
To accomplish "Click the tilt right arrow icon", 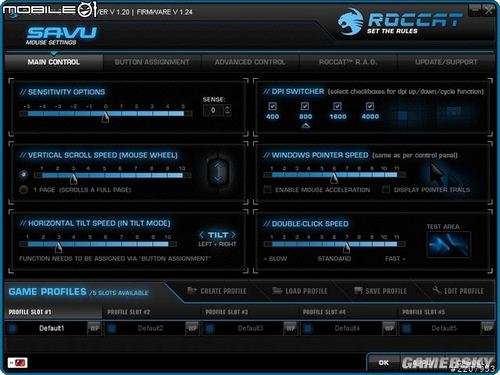I will pos(233,235).
